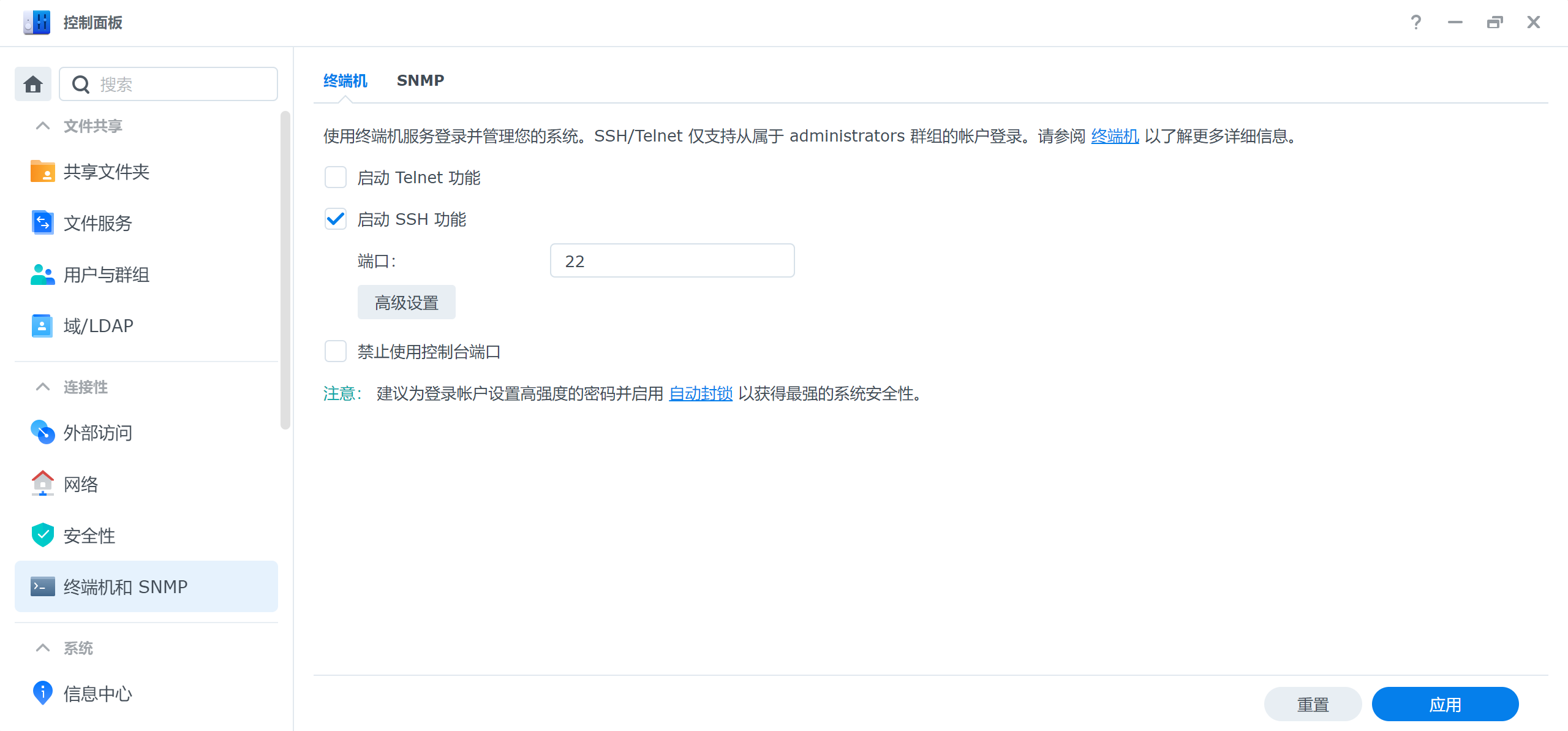Collapse the 连接性 section
This screenshot has height=731, width=1568.
pos(43,387)
